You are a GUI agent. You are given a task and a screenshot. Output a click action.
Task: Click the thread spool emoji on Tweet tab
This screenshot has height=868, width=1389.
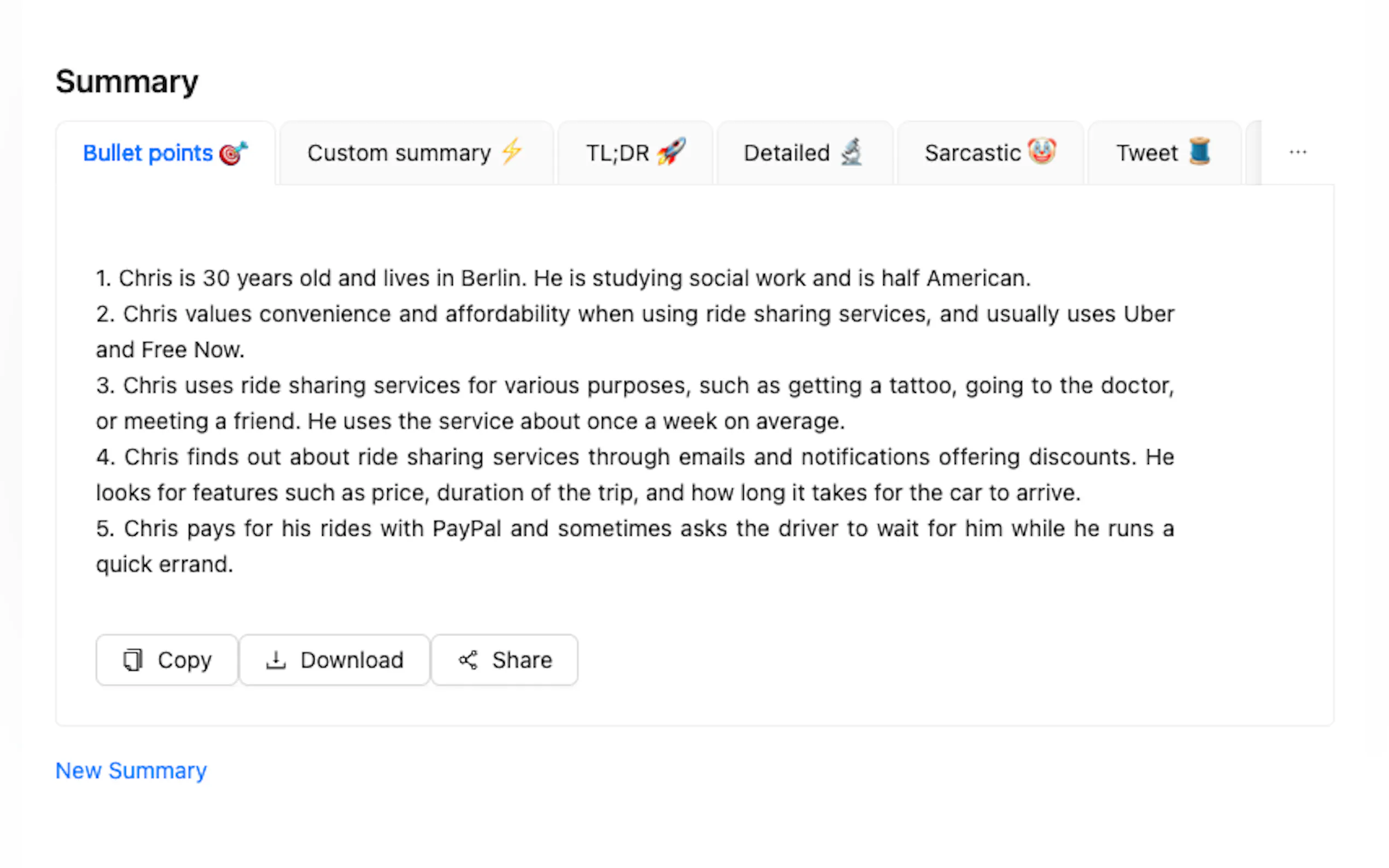point(1199,151)
